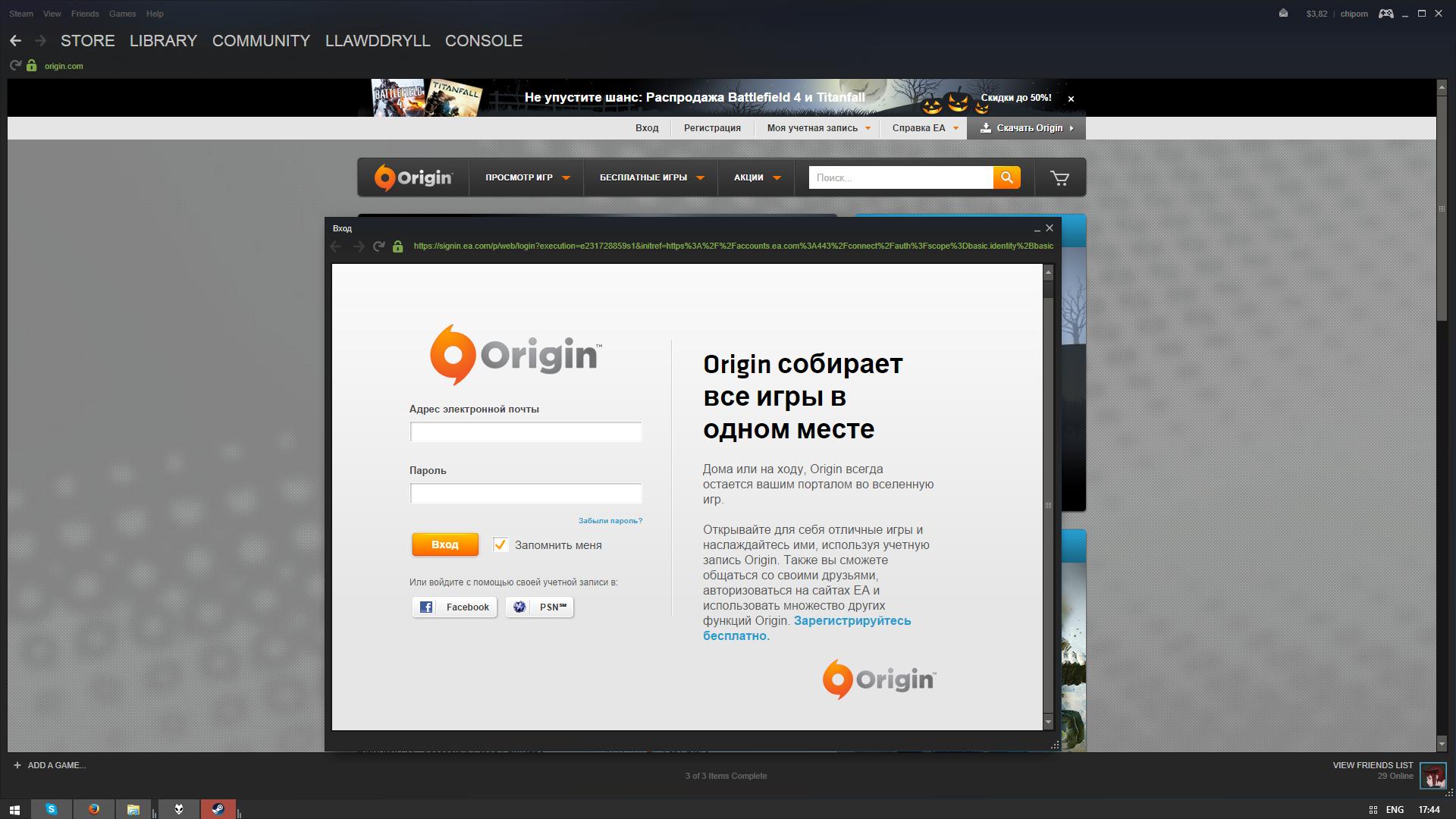Click the ADD A GAME... text
Image resolution: width=1456 pixels, height=819 pixels.
point(57,765)
